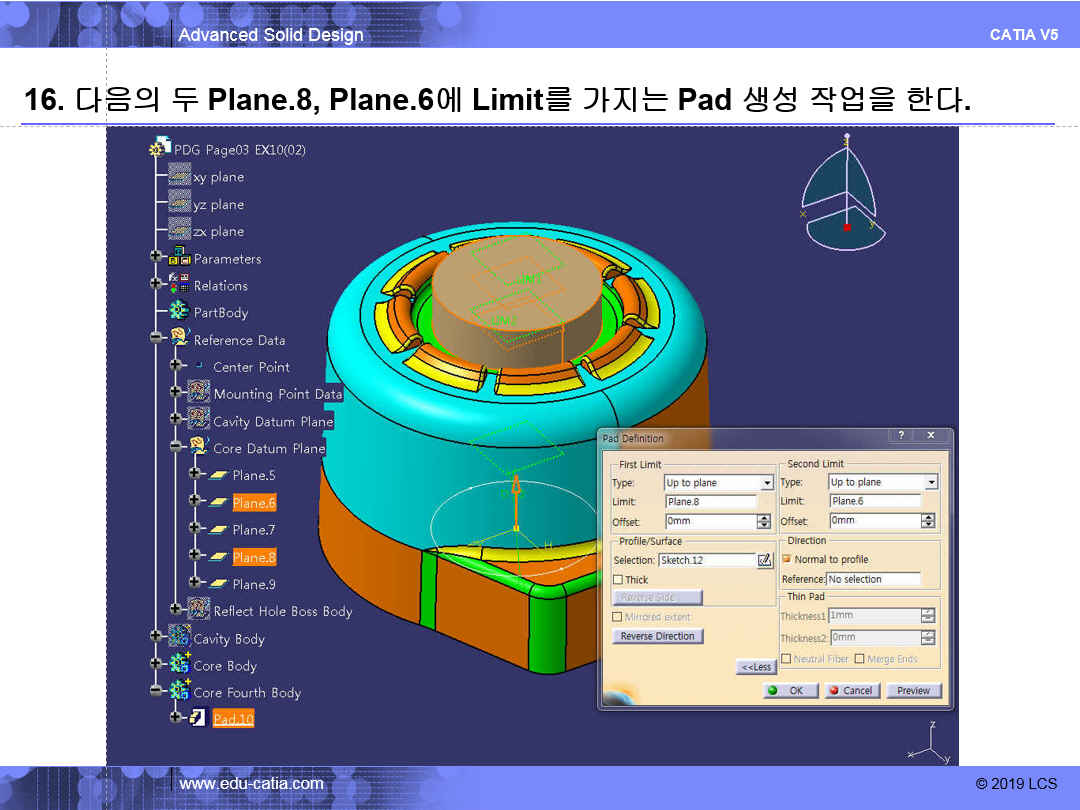
Task: Select the Parameters node icon
Action: pyautogui.click(x=180, y=258)
